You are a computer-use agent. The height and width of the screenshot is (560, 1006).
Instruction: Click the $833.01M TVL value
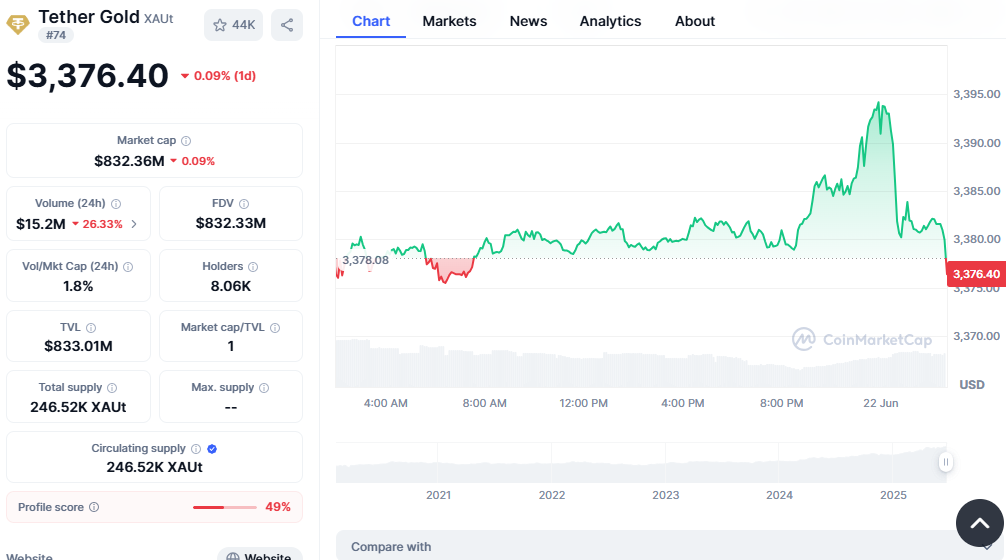point(78,346)
